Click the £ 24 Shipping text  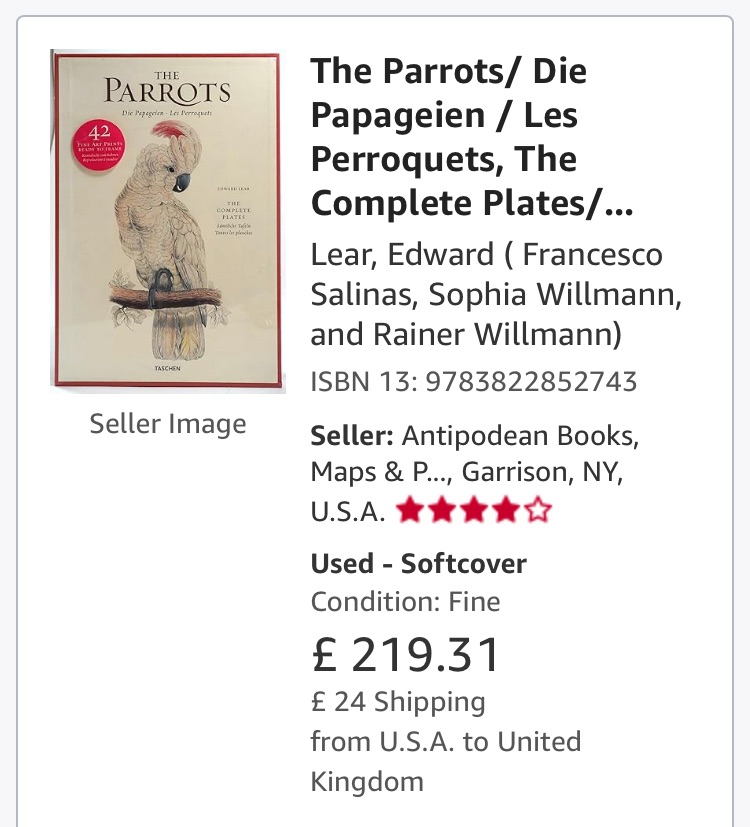[398, 701]
